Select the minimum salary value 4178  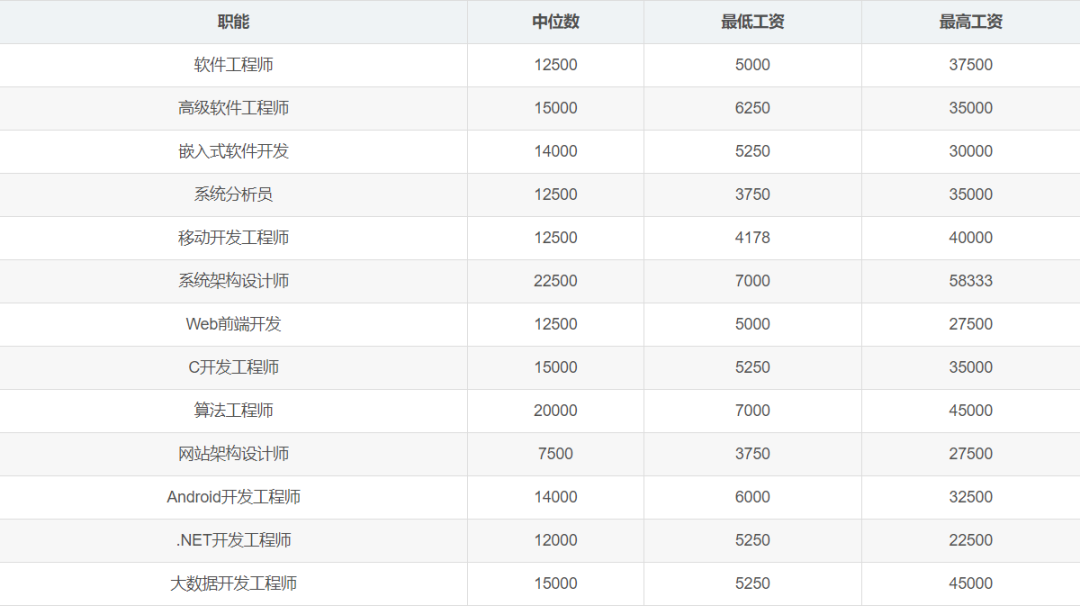point(752,238)
